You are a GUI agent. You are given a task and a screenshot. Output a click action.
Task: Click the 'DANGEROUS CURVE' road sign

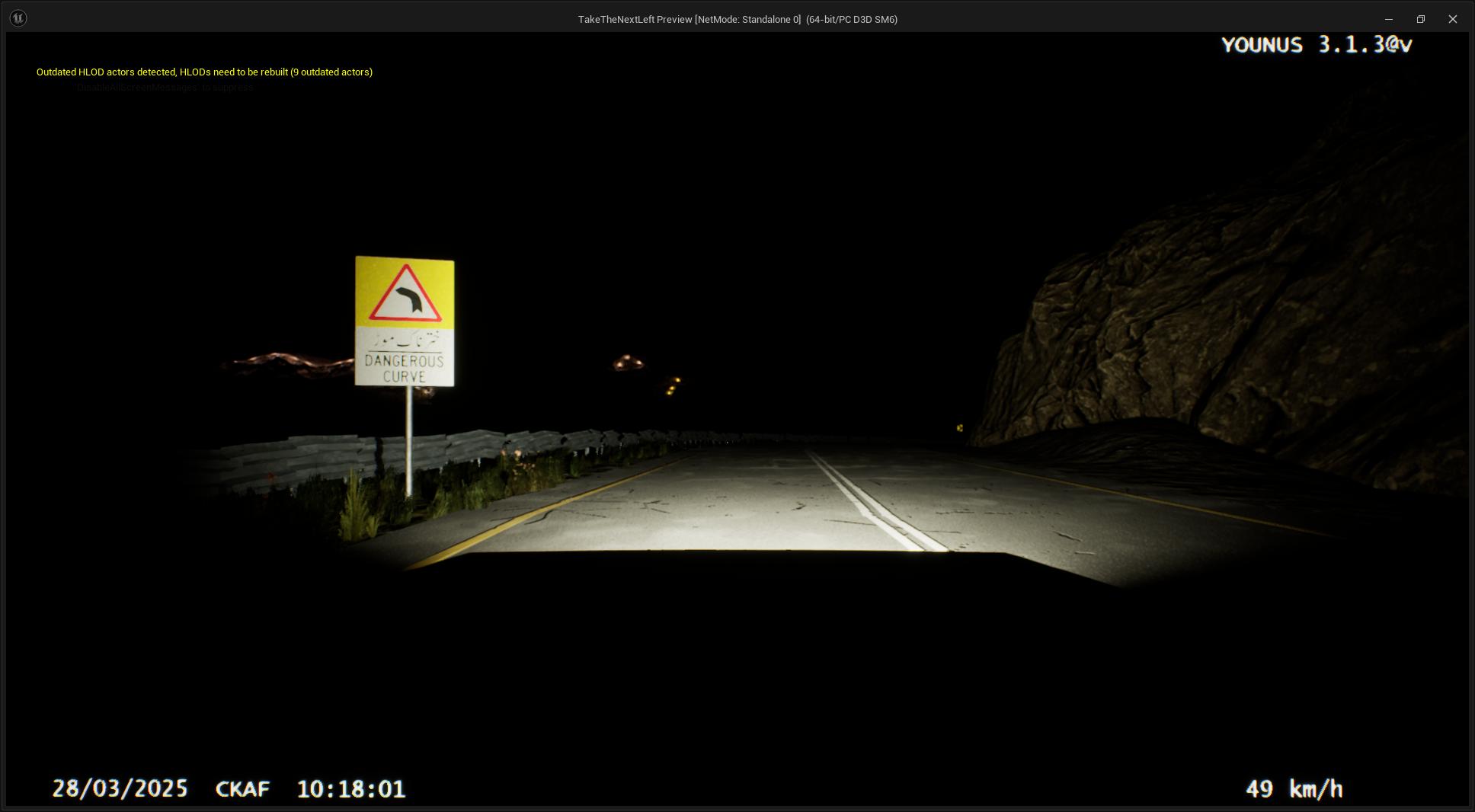(x=405, y=321)
